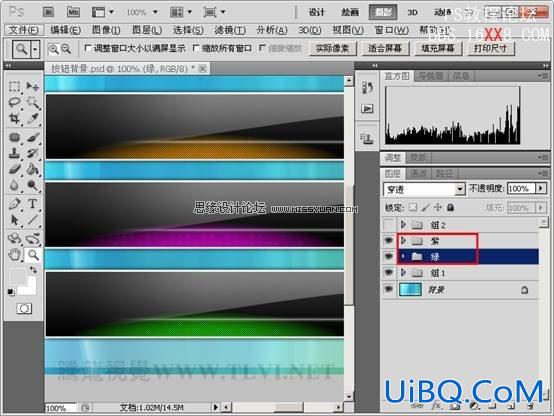Hide the 组 1 layer group
Image resolution: width=554 pixels, height=416 pixels.
coord(389,273)
